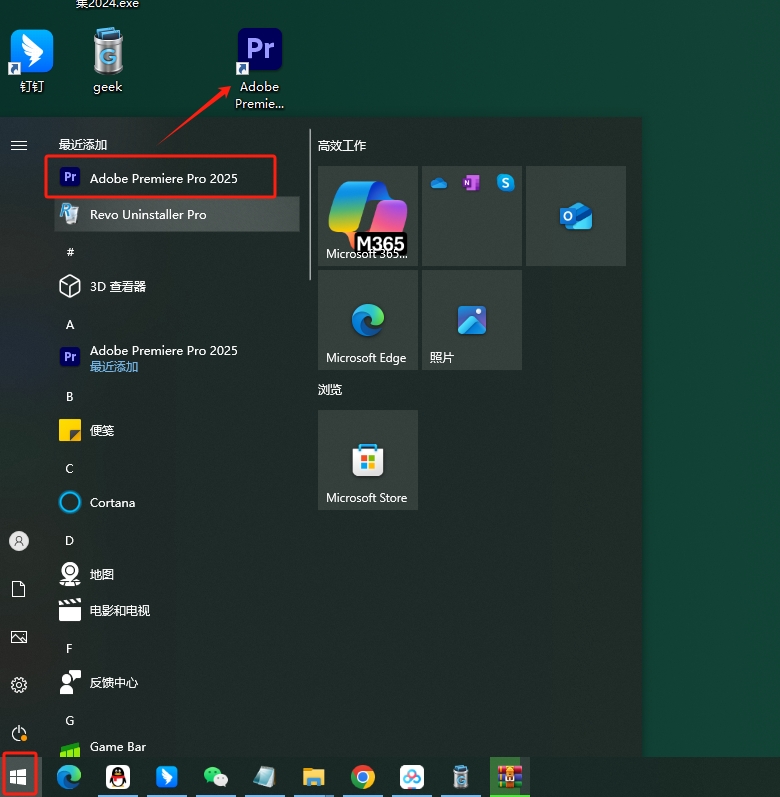
Task: Launch the Photos (照片) tile
Action: pos(471,320)
